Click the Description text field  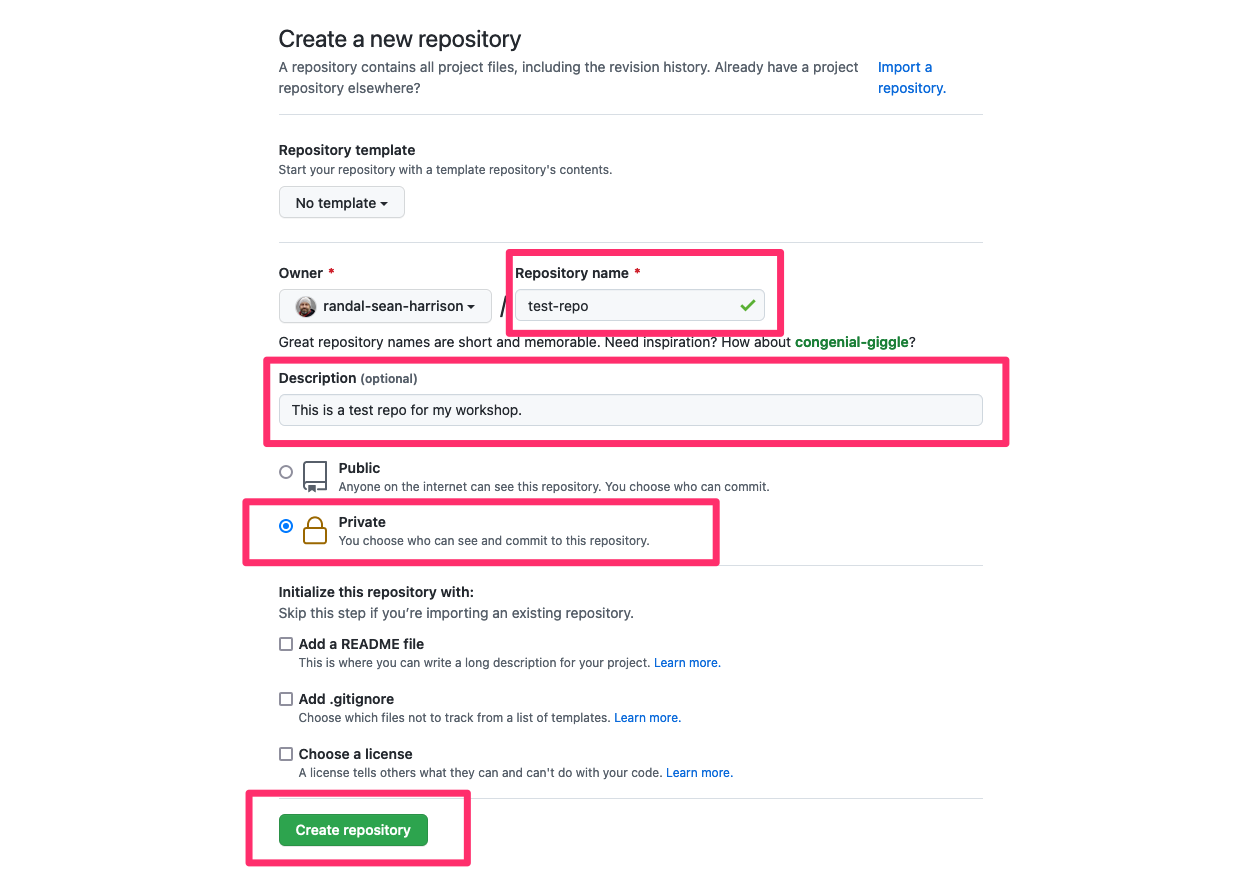click(x=630, y=409)
